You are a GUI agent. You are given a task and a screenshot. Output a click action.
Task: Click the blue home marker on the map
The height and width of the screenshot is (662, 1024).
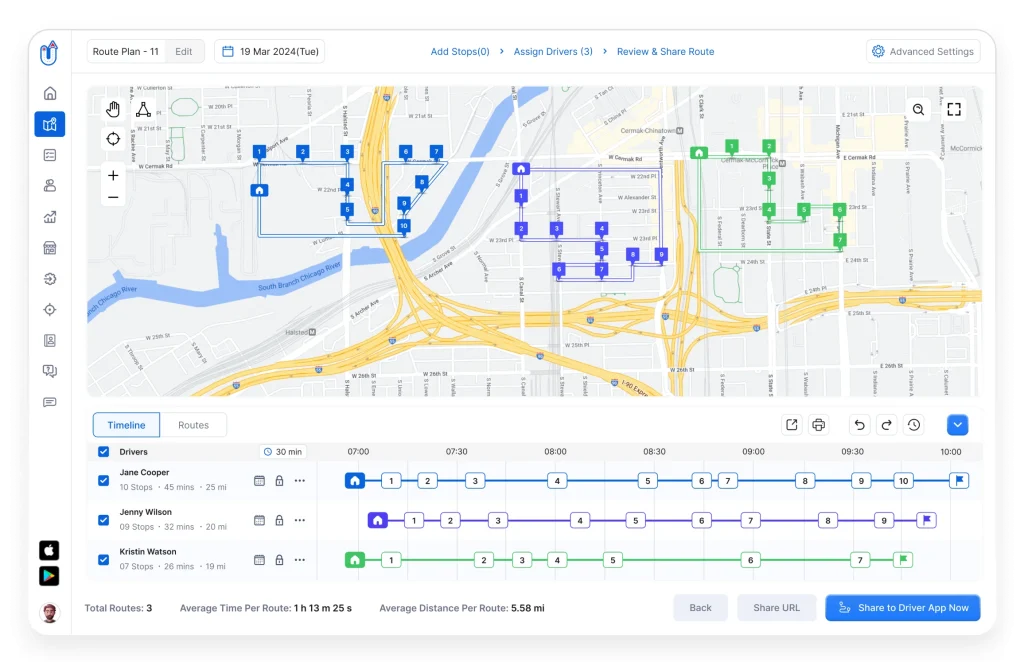pos(259,191)
